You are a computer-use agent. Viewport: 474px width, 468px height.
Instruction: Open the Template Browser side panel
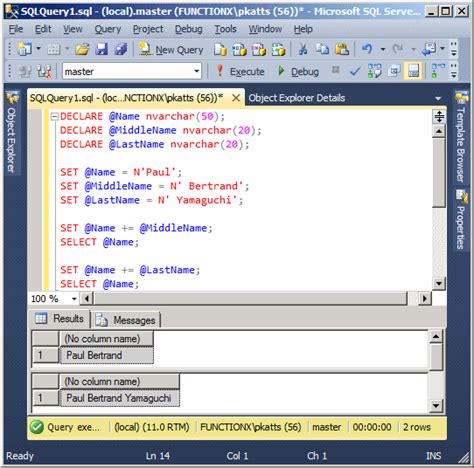click(461, 138)
